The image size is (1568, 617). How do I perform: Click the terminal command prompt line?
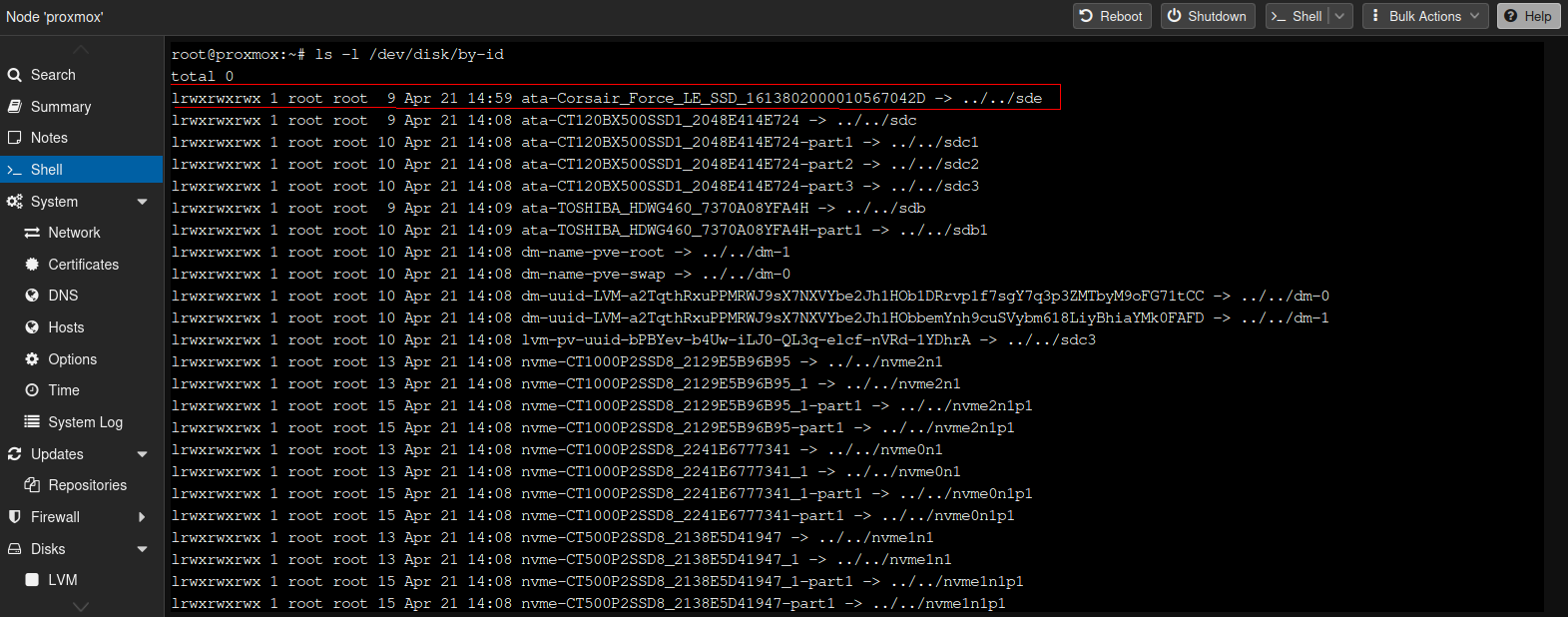click(x=337, y=54)
